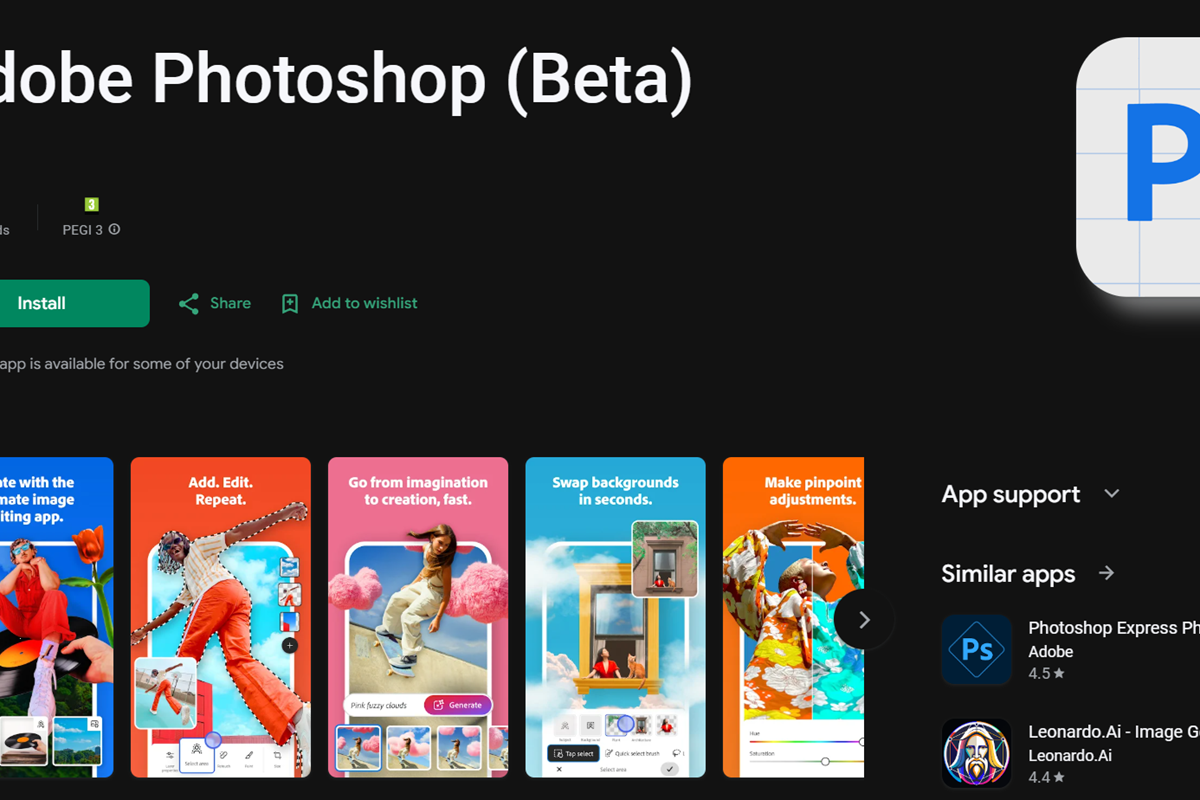Open the Photoshop Express app icon
Viewport: 1200px width, 800px height.
[x=977, y=650]
